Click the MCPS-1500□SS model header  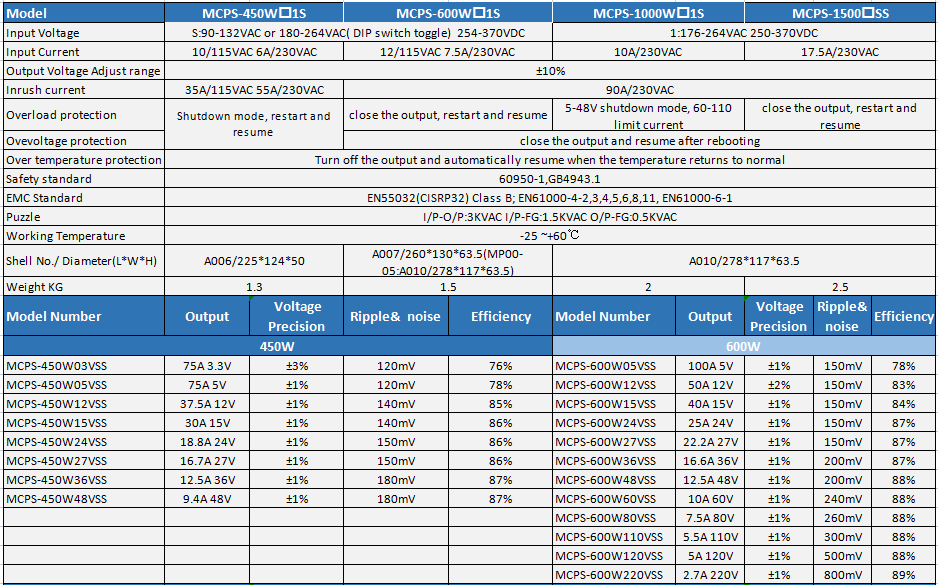[840, 13]
